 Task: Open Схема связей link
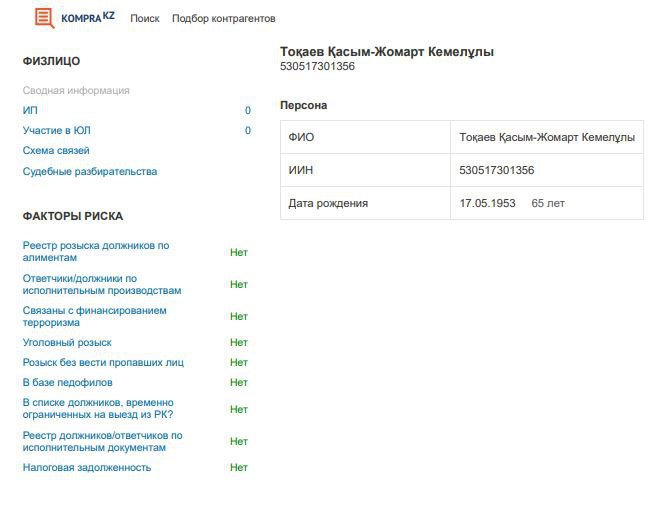(56, 150)
